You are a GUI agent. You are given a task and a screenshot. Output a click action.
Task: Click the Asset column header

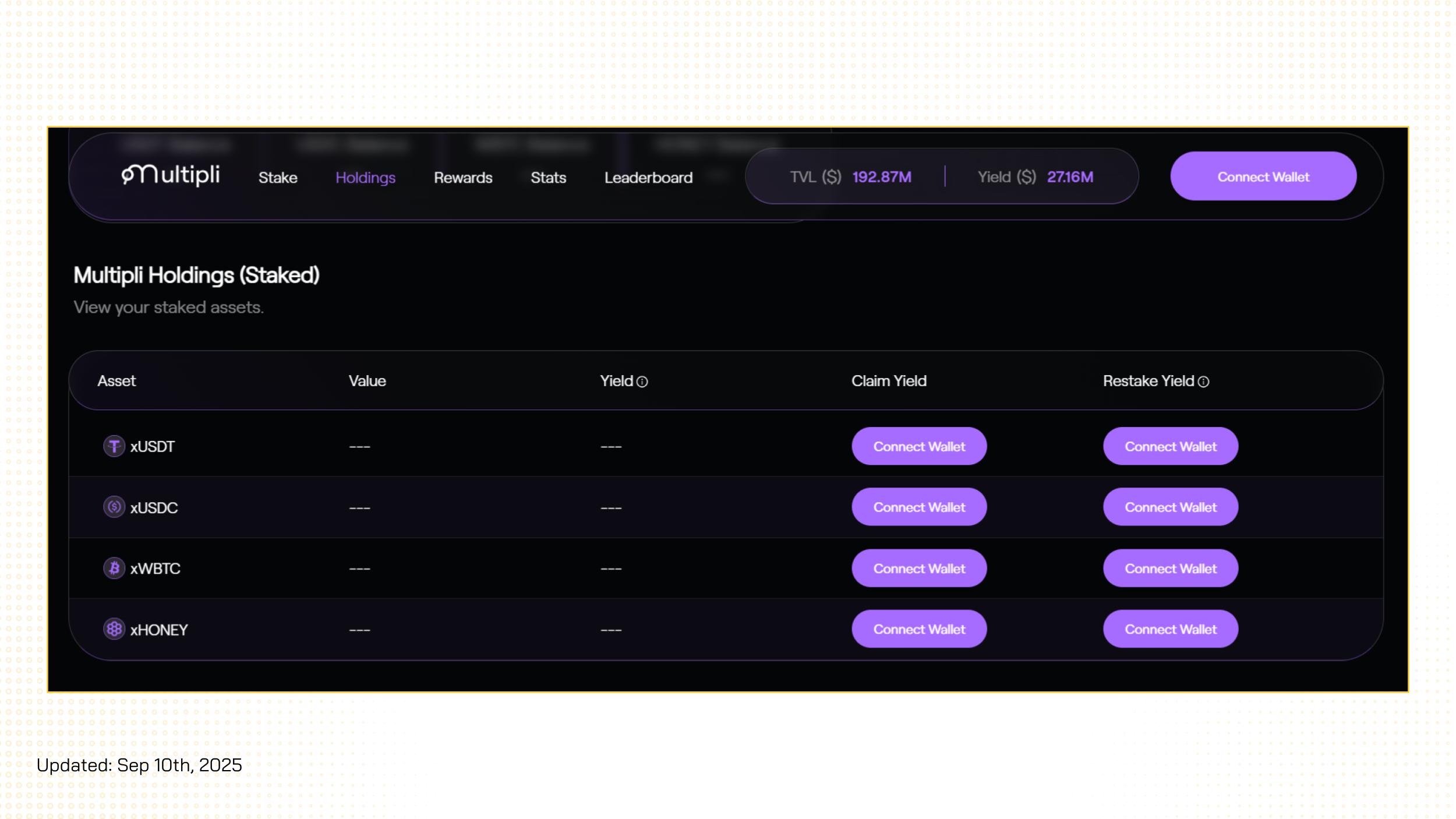pyautogui.click(x=116, y=381)
